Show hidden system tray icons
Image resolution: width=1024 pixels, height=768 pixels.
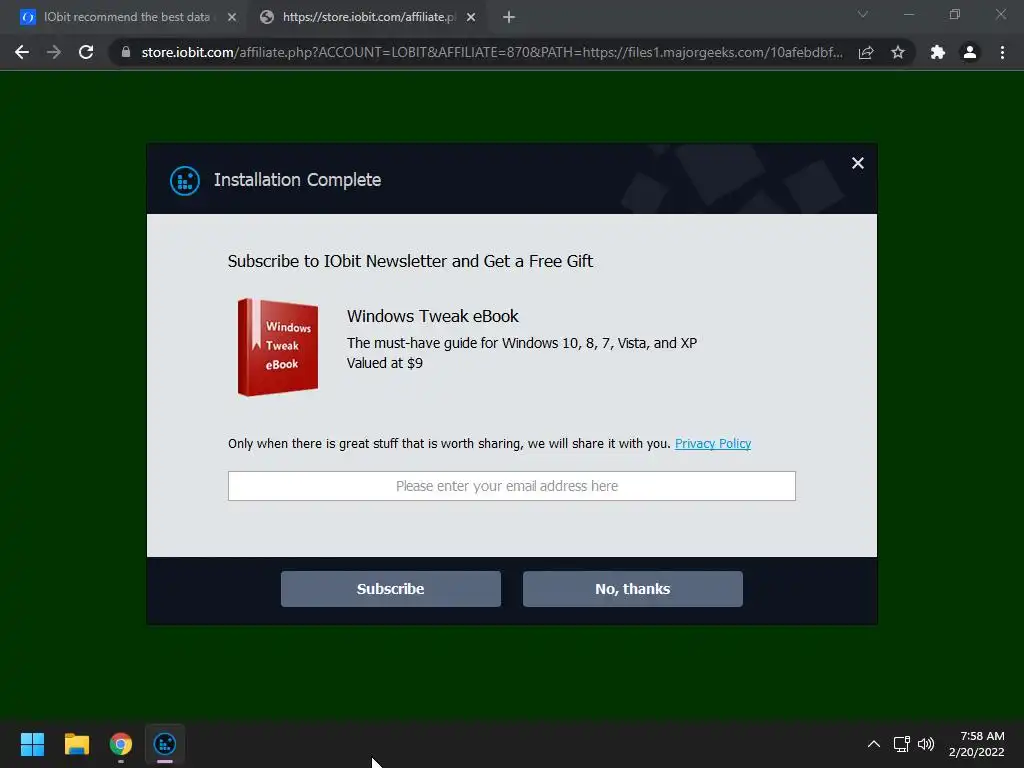tap(873, 744)
